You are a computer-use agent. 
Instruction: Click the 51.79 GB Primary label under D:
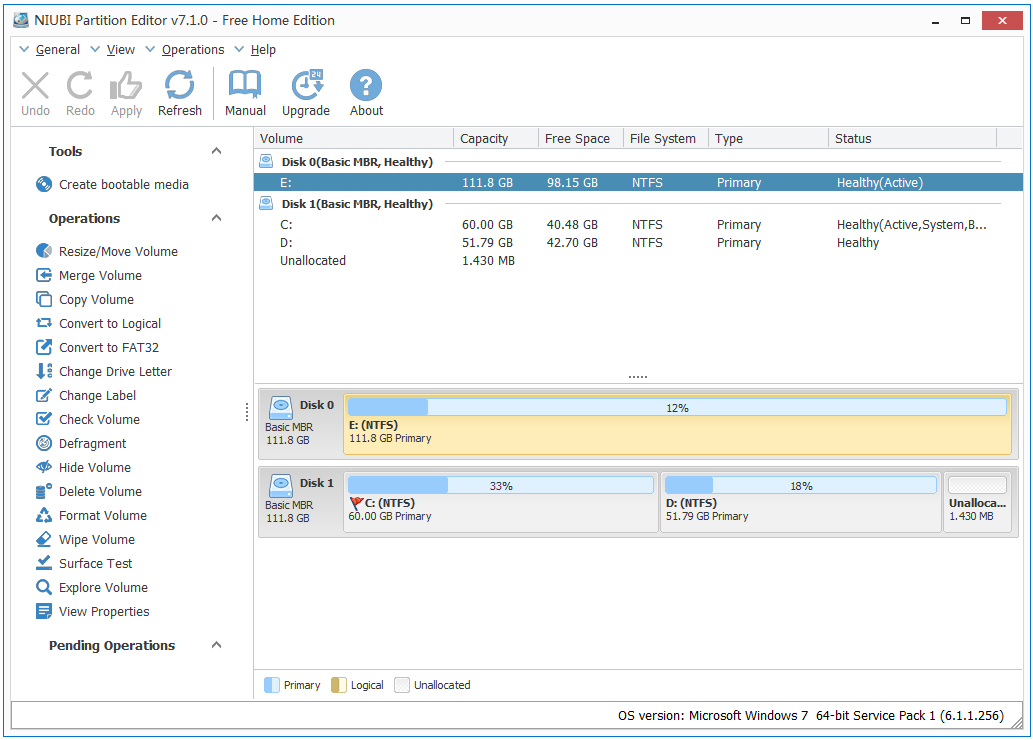(707, 516)
